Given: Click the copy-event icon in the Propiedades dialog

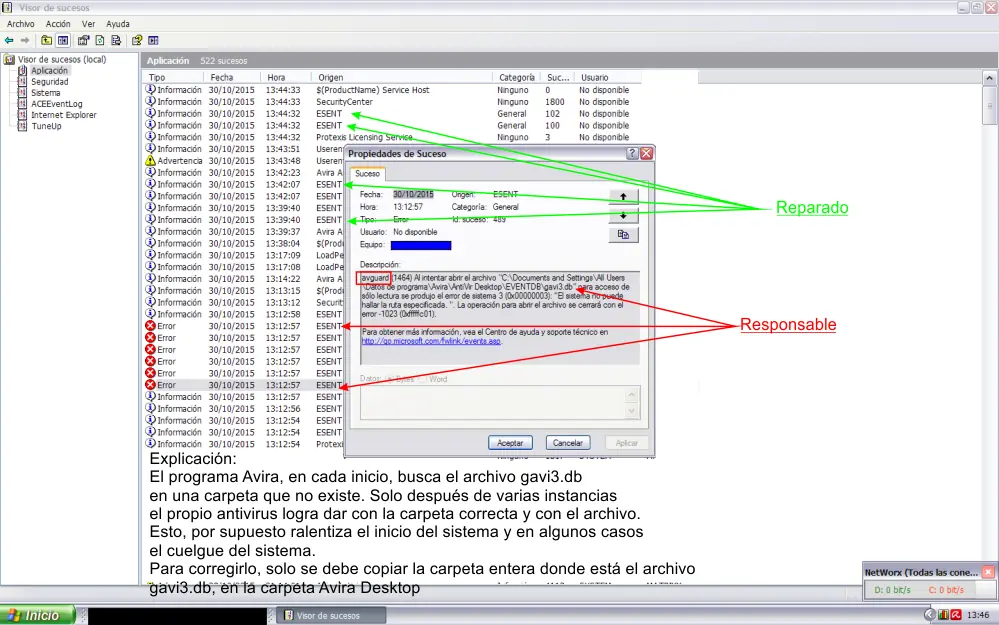Looking at the screenshot, I should (x=623, y=234).
